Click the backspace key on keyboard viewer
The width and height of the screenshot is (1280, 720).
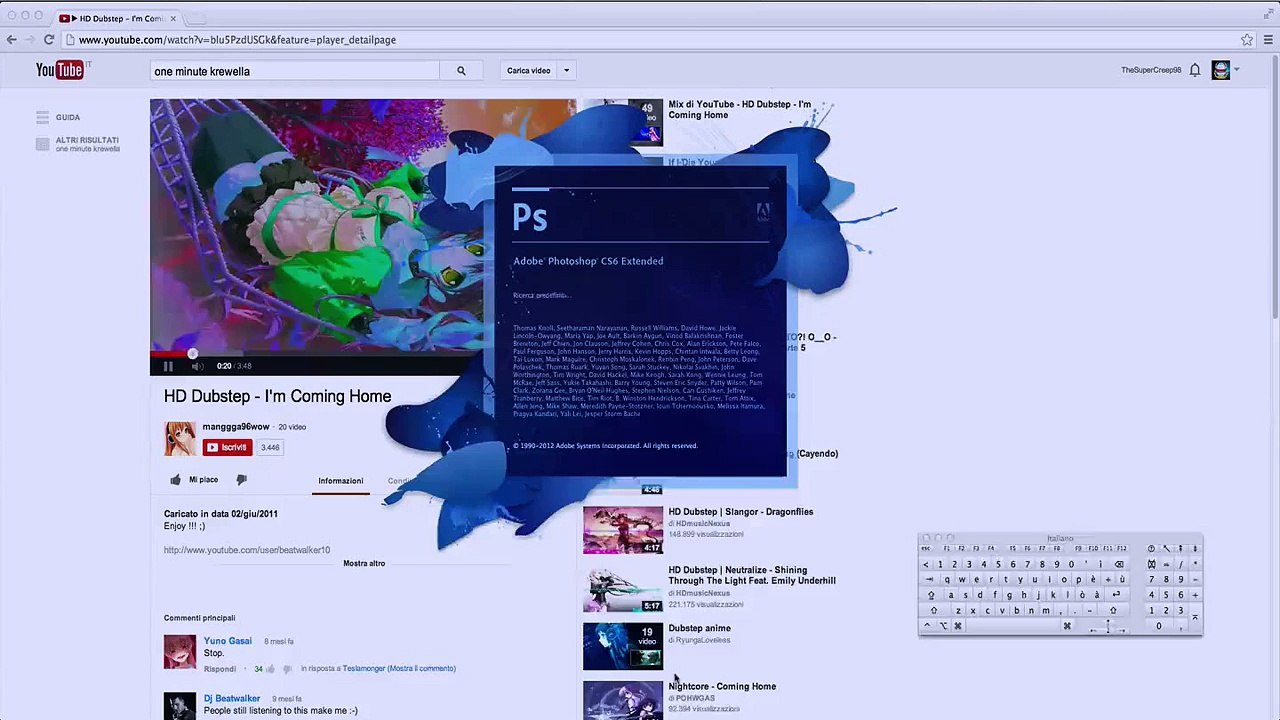coord(1119,564)
